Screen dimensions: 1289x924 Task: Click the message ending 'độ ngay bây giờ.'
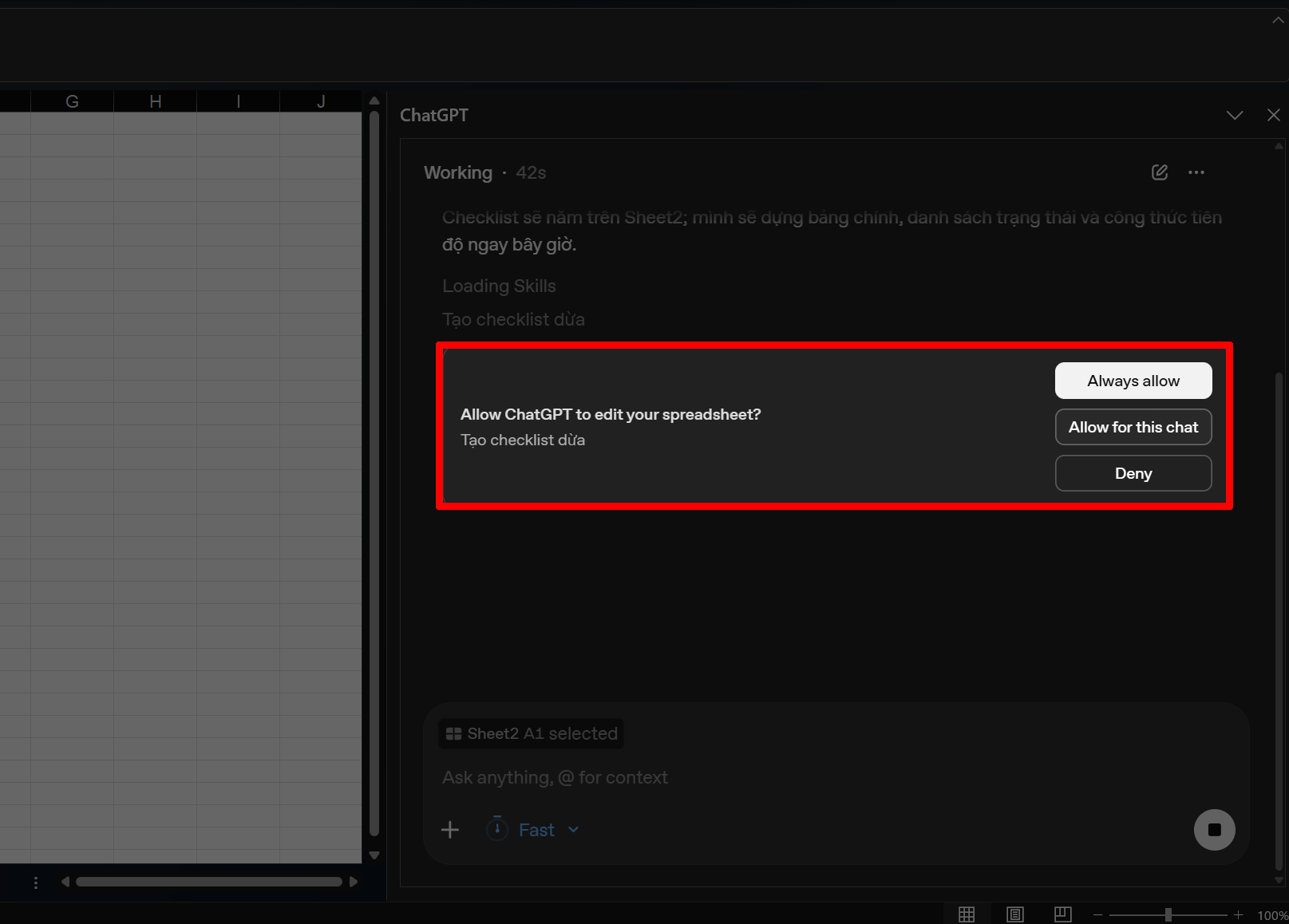[x=832, y=231]
